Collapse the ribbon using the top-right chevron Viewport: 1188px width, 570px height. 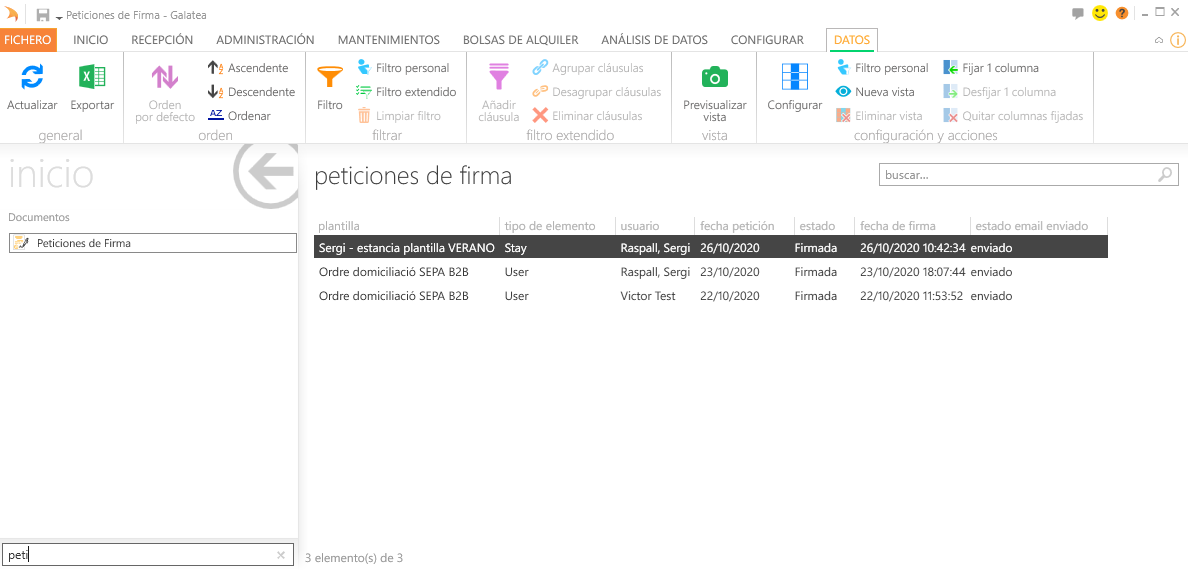(1159, 41)
